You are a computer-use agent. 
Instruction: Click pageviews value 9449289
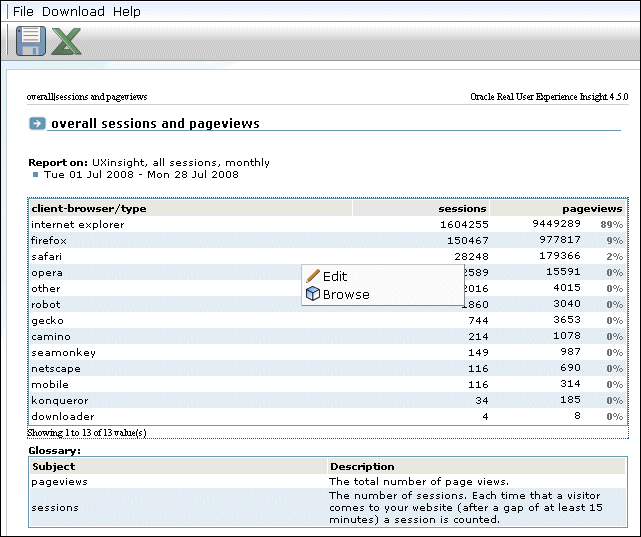[x=556, y=223]
